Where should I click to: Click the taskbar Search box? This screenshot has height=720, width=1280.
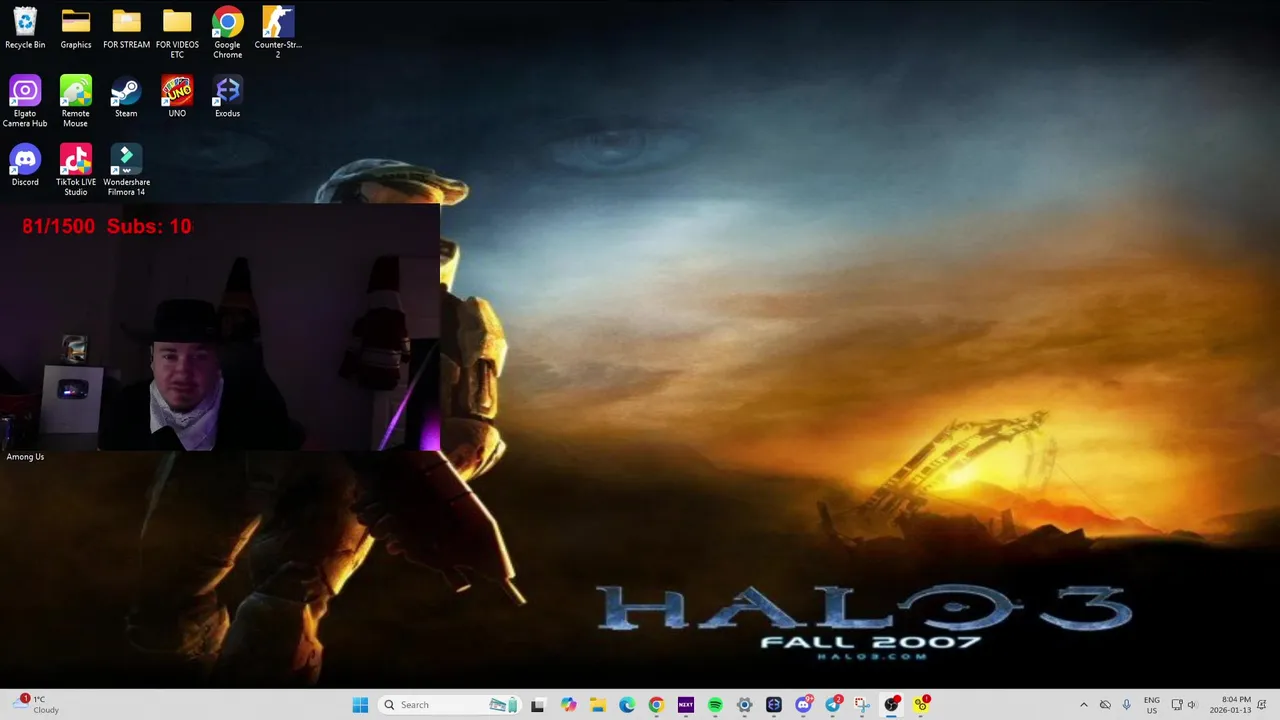448,705
